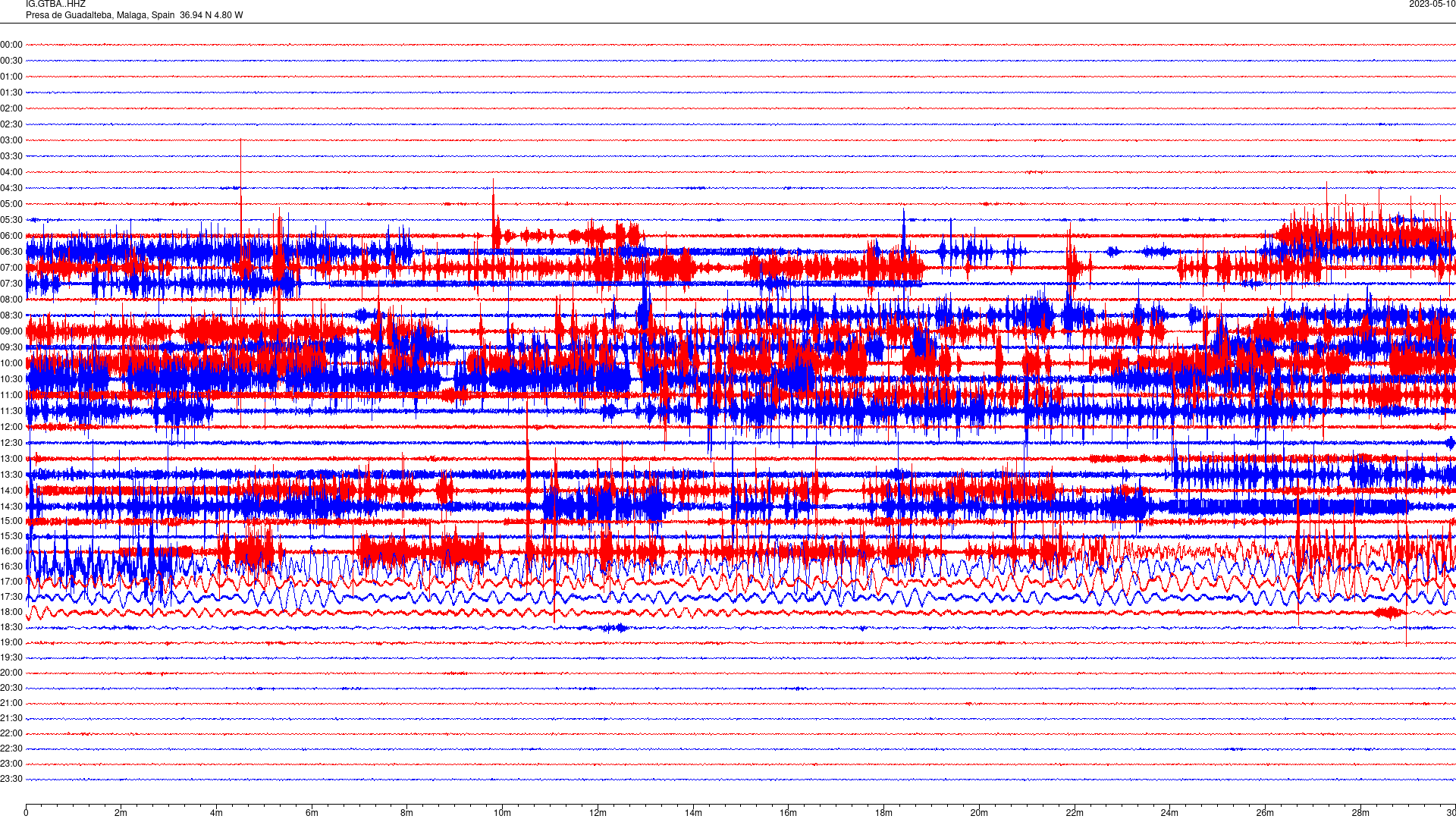Select the 04:30 time row label

point(11,188)
